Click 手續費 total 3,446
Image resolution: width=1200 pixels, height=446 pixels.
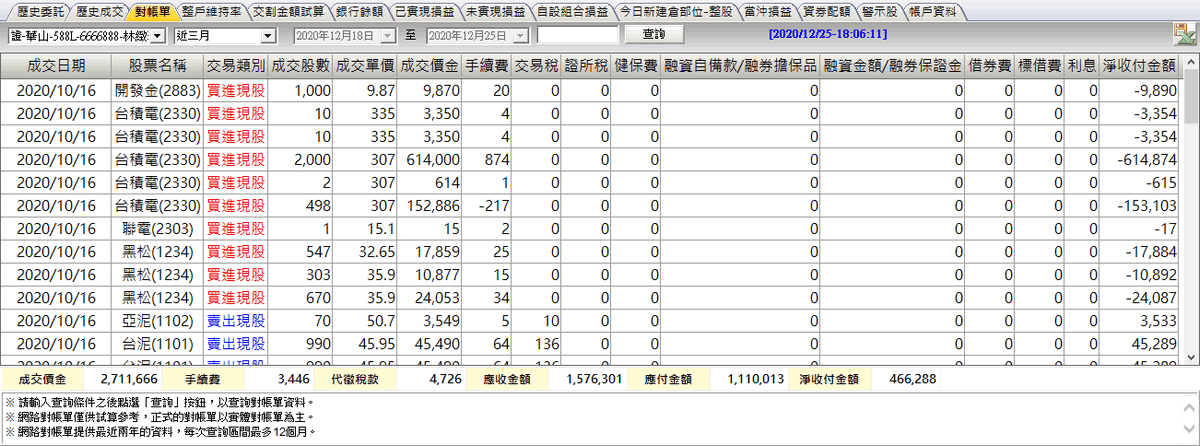tap(295, 380)
